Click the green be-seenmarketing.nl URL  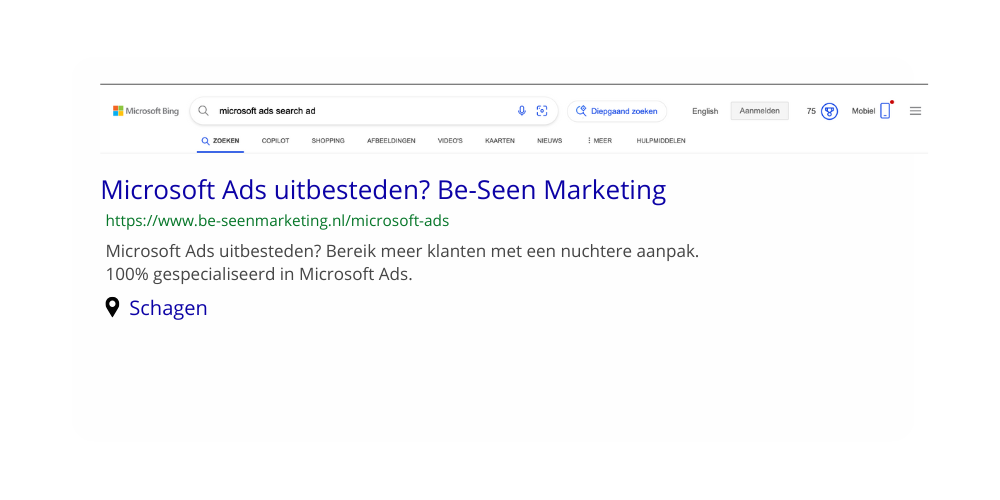(x=277, y=221)
